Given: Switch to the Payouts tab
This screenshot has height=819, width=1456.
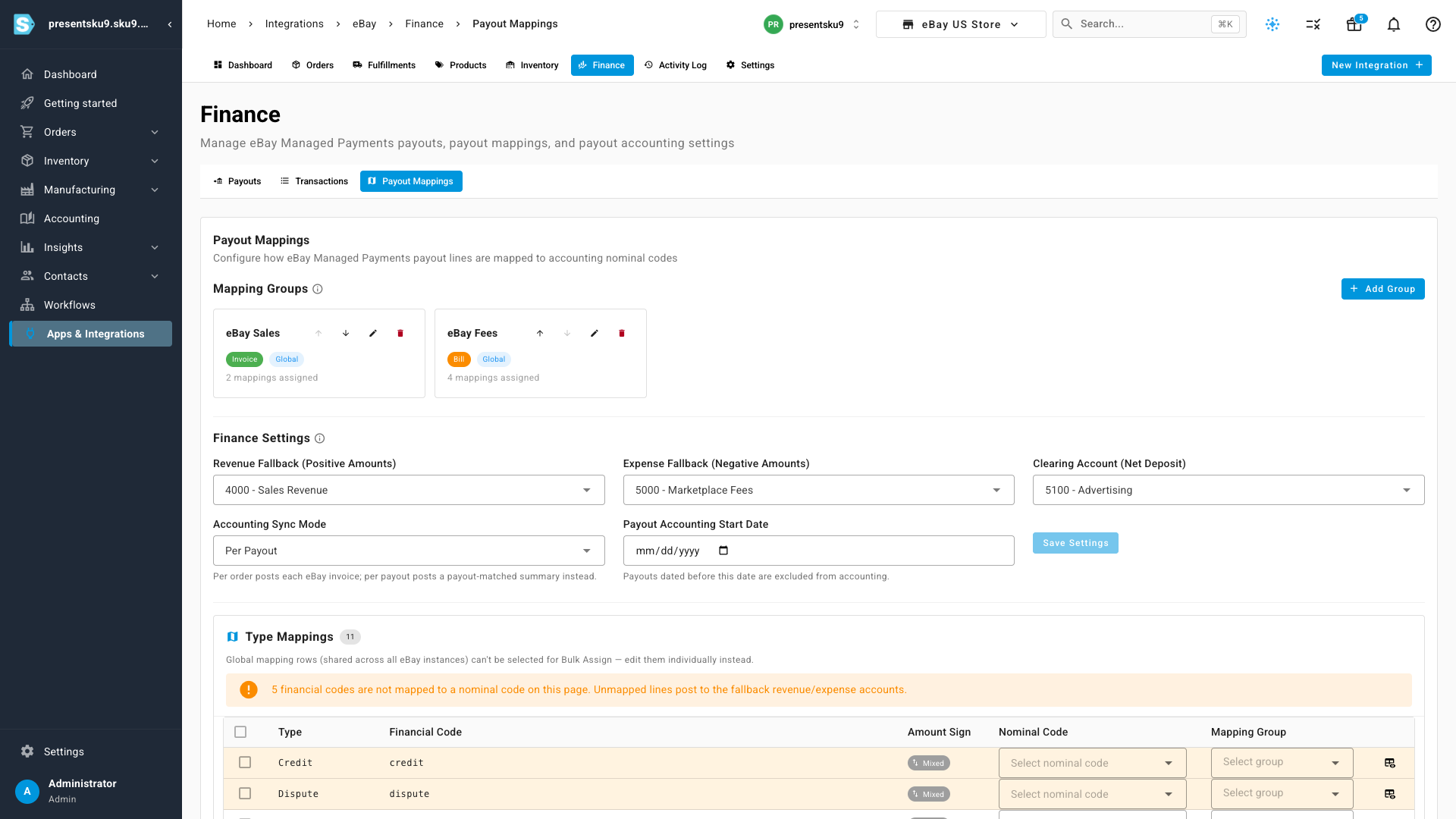Looking at the screenshot, I should [x=237, y=181].
